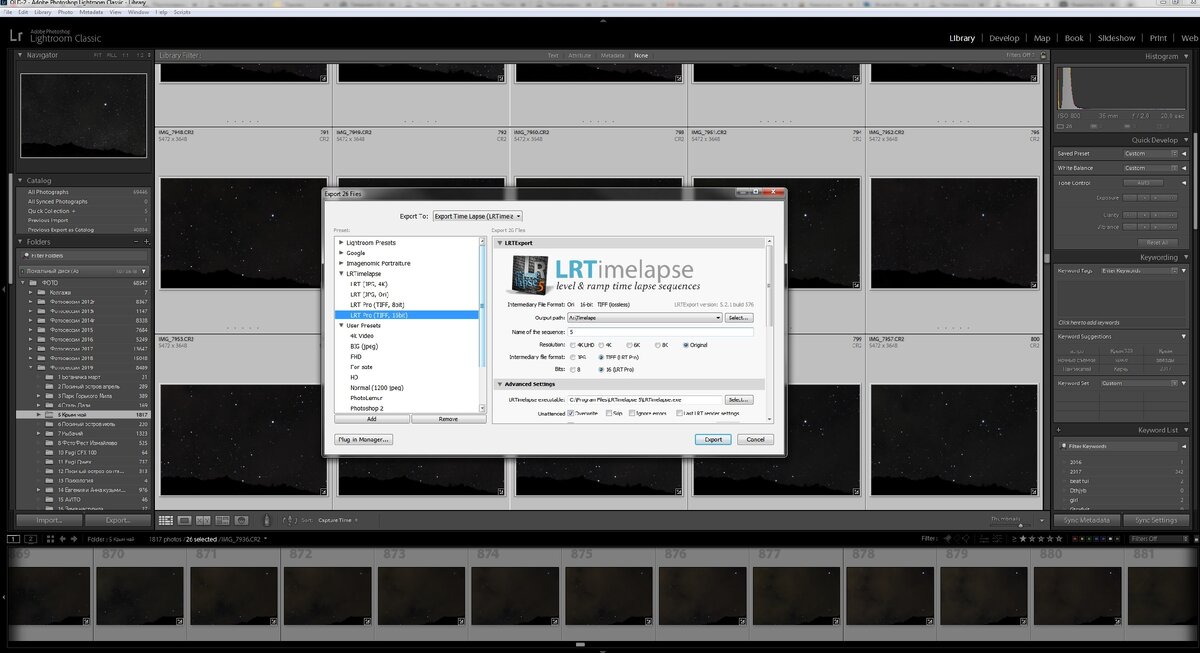Choose JPG intermediary file format
This screenshot has width=1200, height=653.
pos(573,357)
